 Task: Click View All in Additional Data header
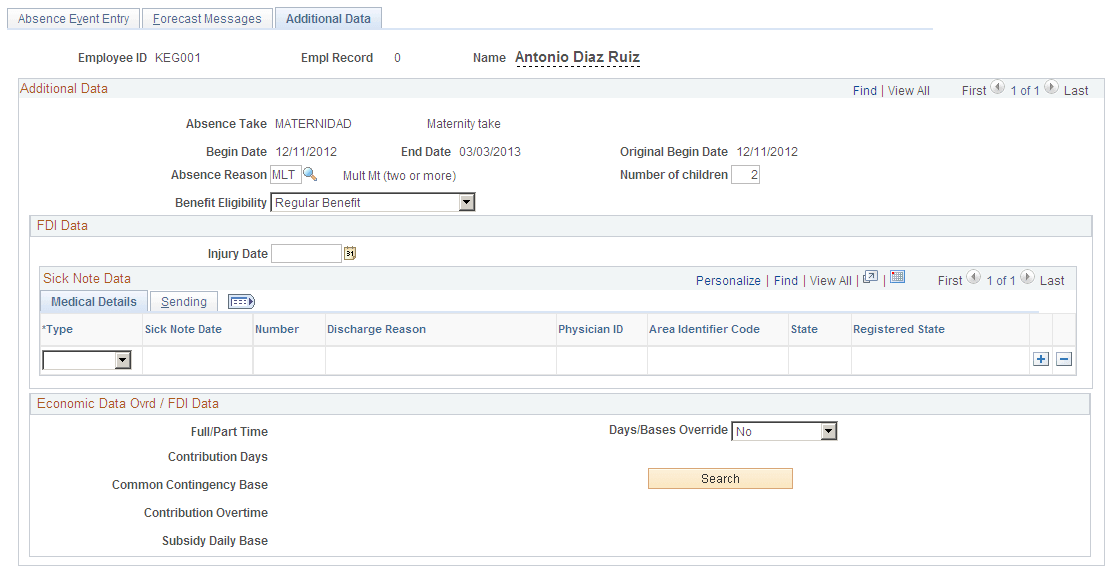tap(909, 91)
